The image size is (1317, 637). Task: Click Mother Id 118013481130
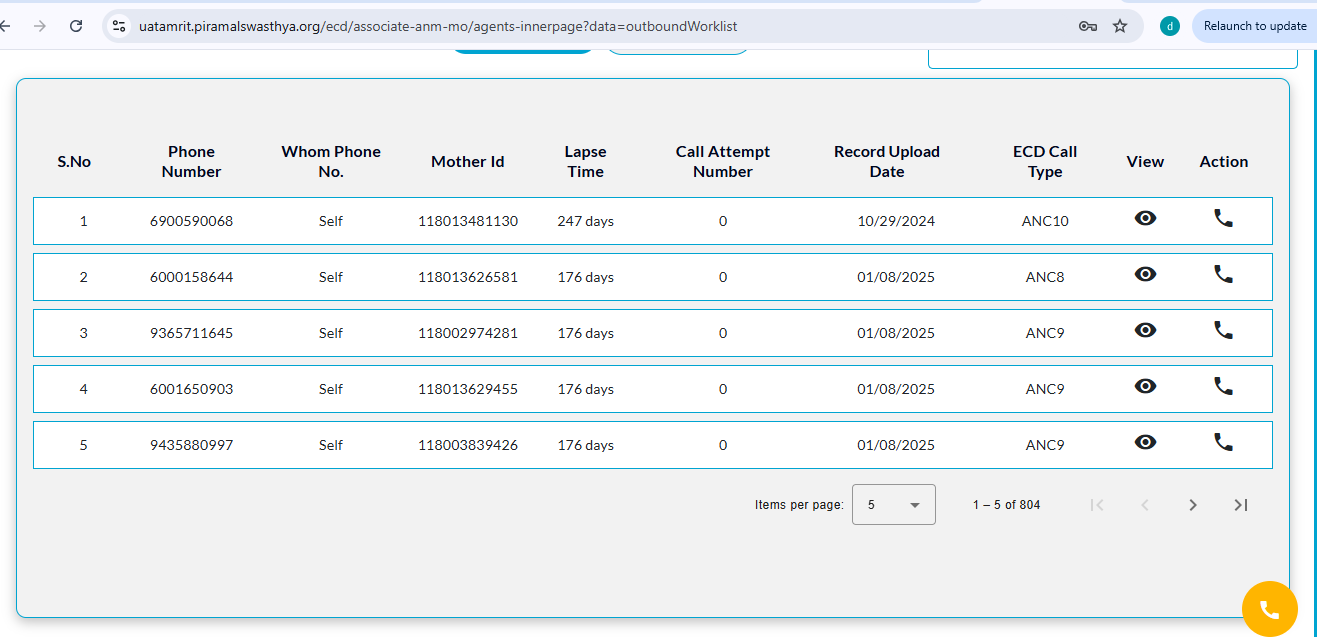(468, 221)
